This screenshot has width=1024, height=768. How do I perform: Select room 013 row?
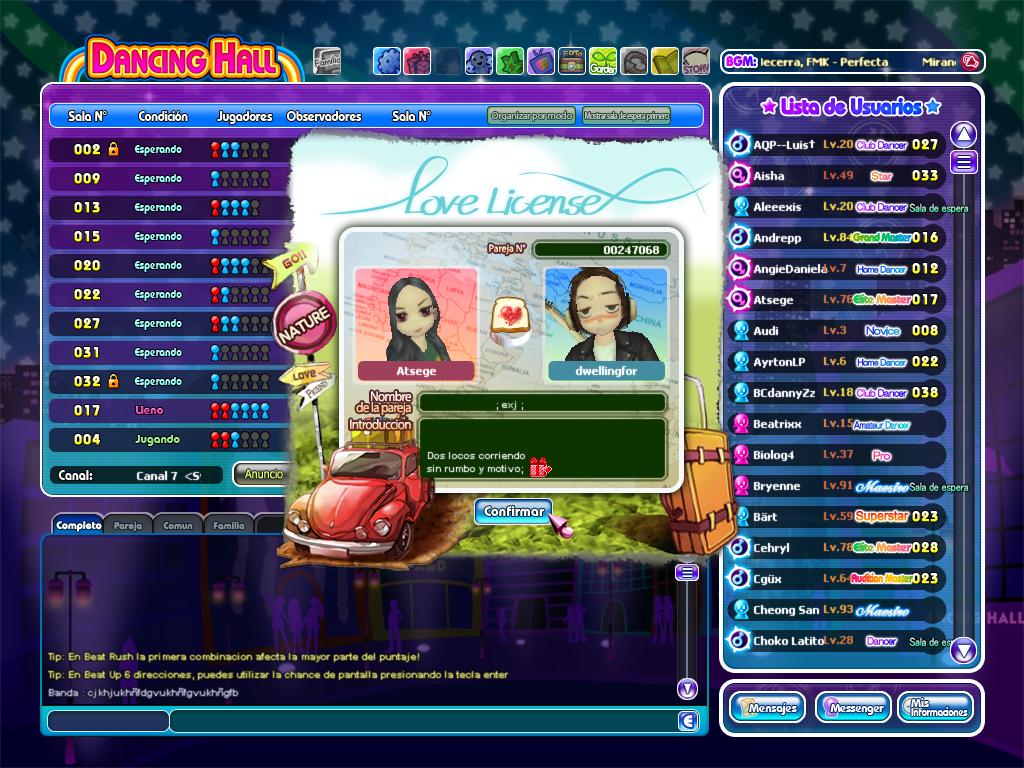pos(170,207)
